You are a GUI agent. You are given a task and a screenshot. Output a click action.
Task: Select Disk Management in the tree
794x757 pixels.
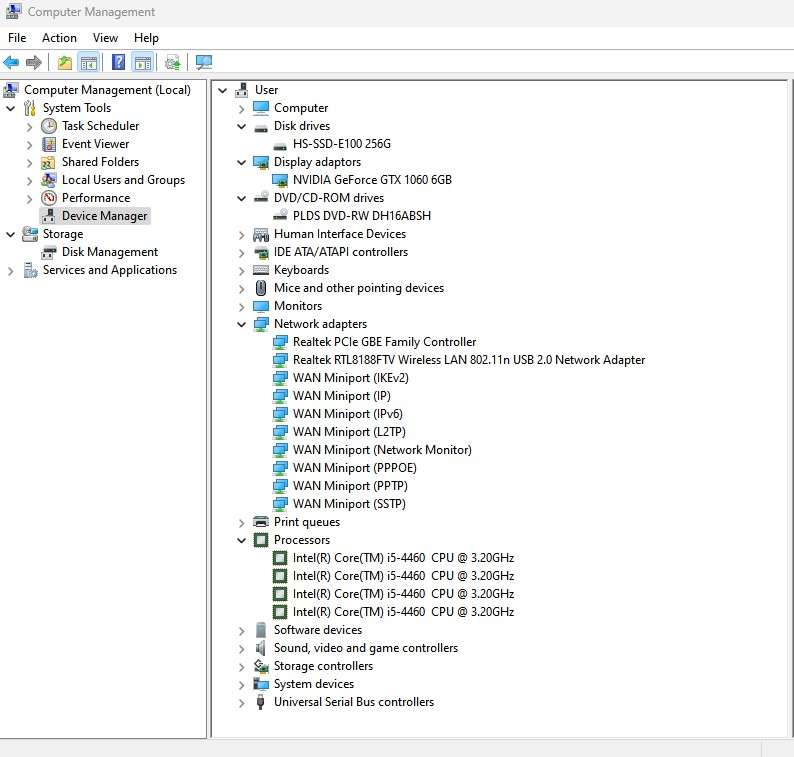110,252
